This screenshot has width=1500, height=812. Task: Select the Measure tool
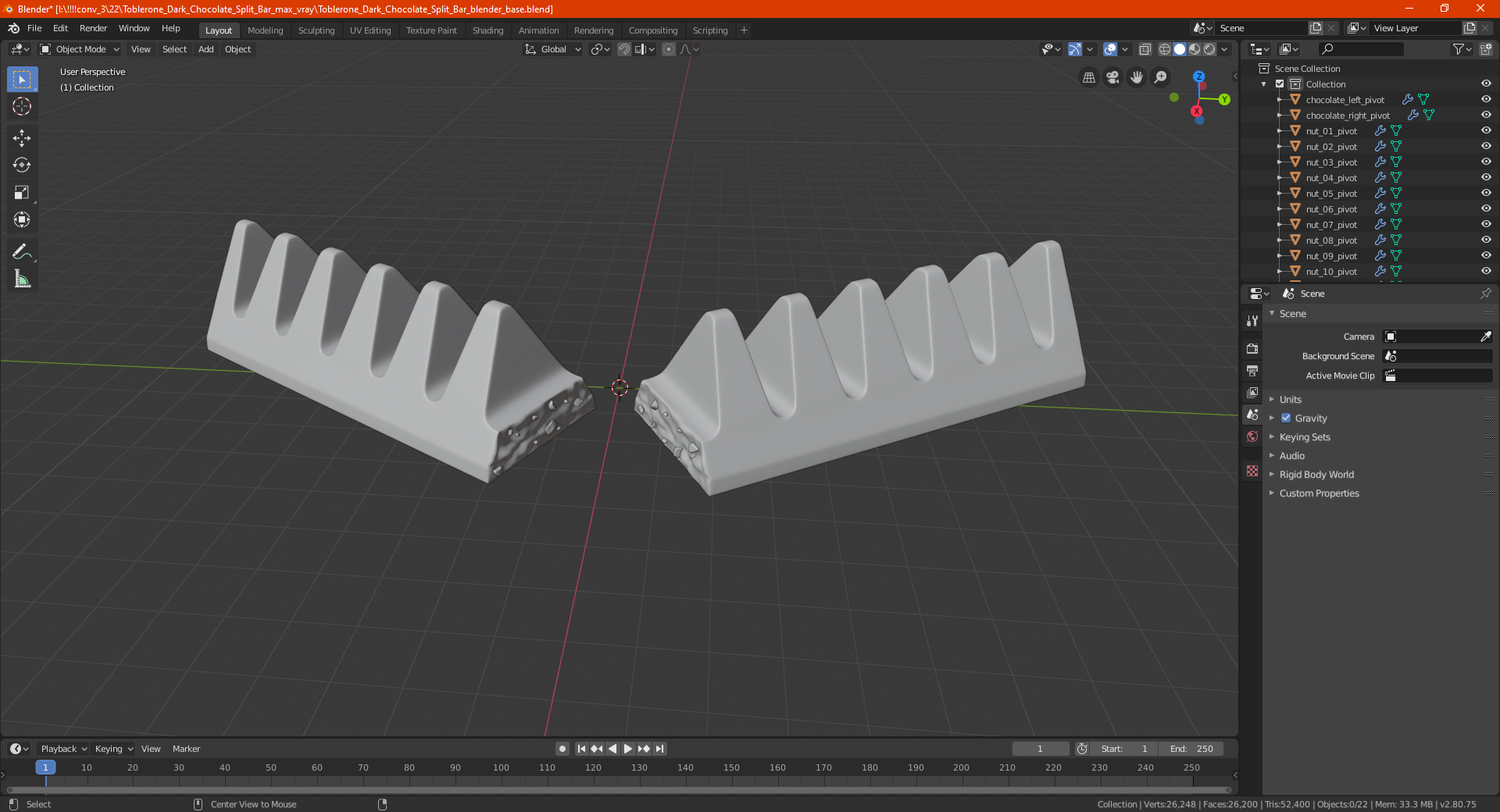pyautogui.click(x=22, y=279)
